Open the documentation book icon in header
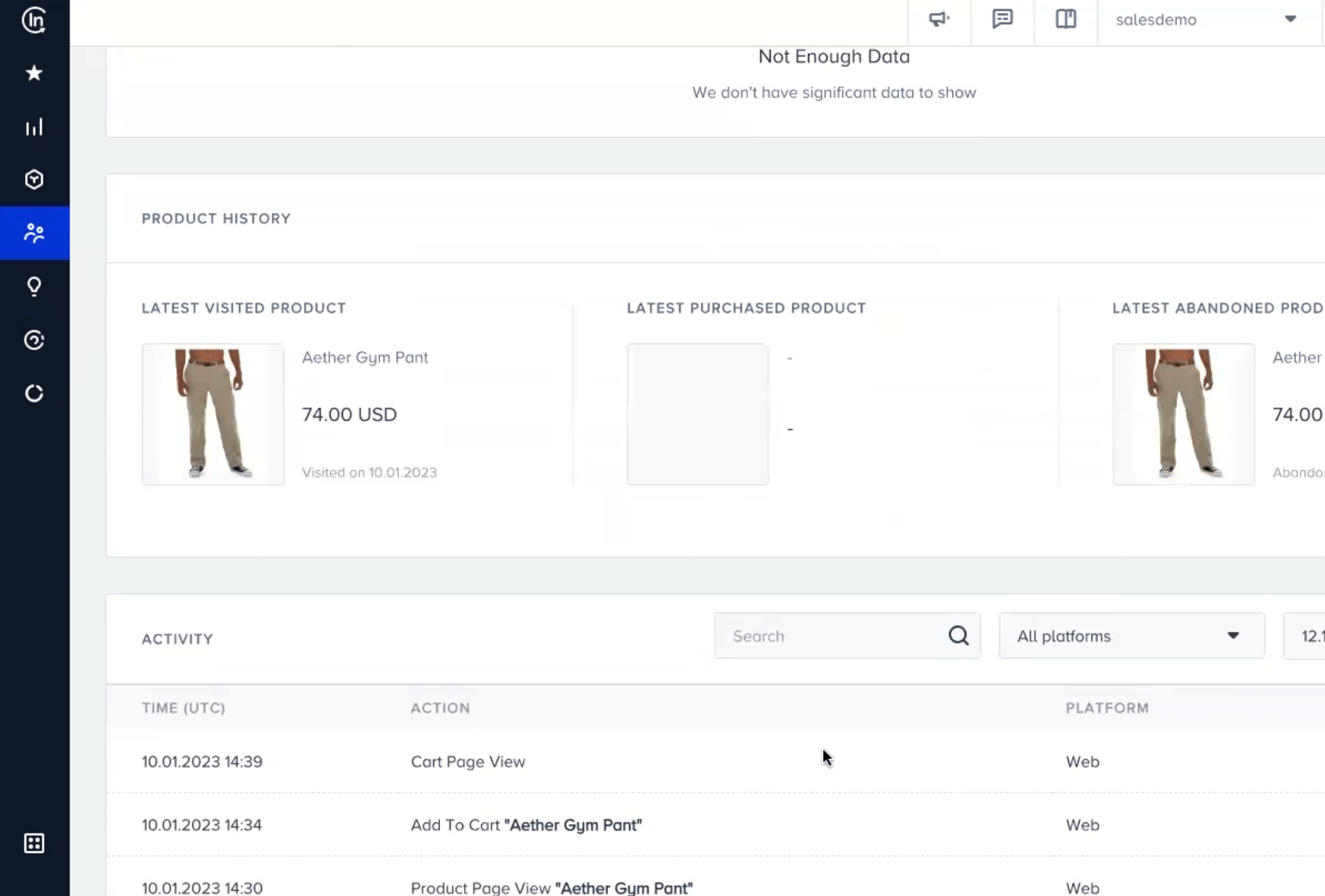This screenshot has height=896, width=1325. (1066, 20)
